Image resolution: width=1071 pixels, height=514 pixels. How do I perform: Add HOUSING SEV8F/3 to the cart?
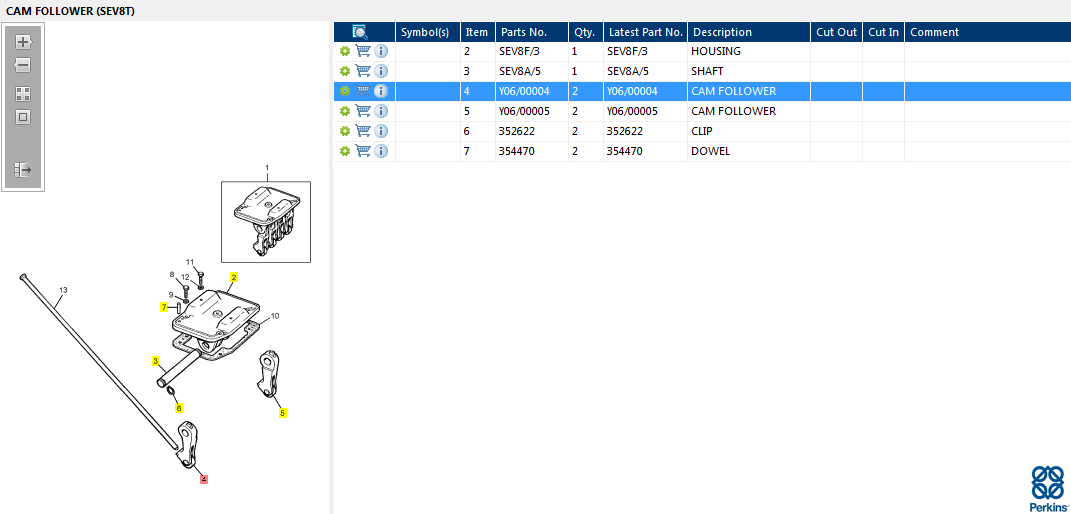click(363, 51)
